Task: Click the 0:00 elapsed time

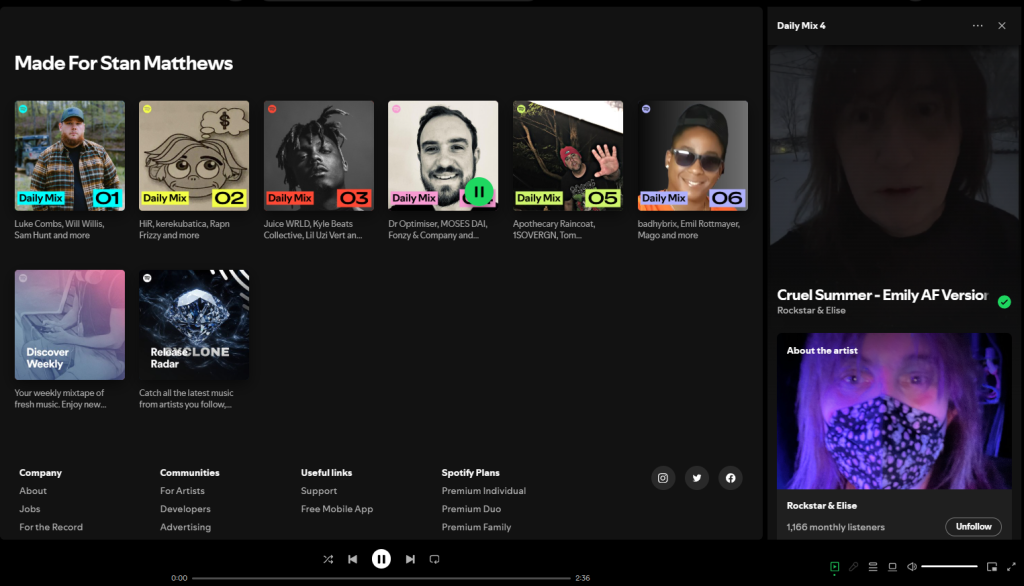Action: (179, 578)
